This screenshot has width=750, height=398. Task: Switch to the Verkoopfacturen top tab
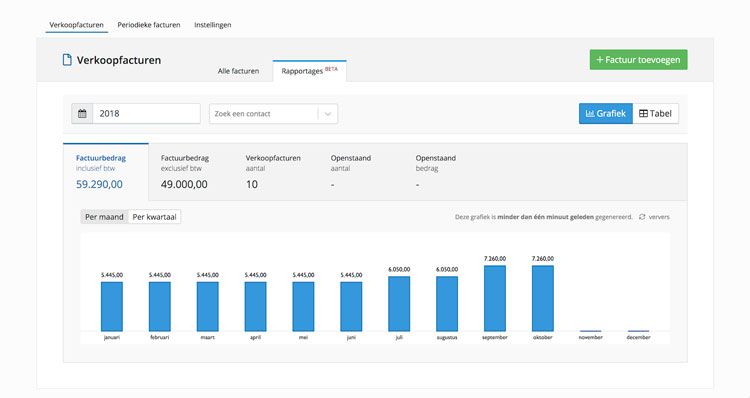(77, 25)
